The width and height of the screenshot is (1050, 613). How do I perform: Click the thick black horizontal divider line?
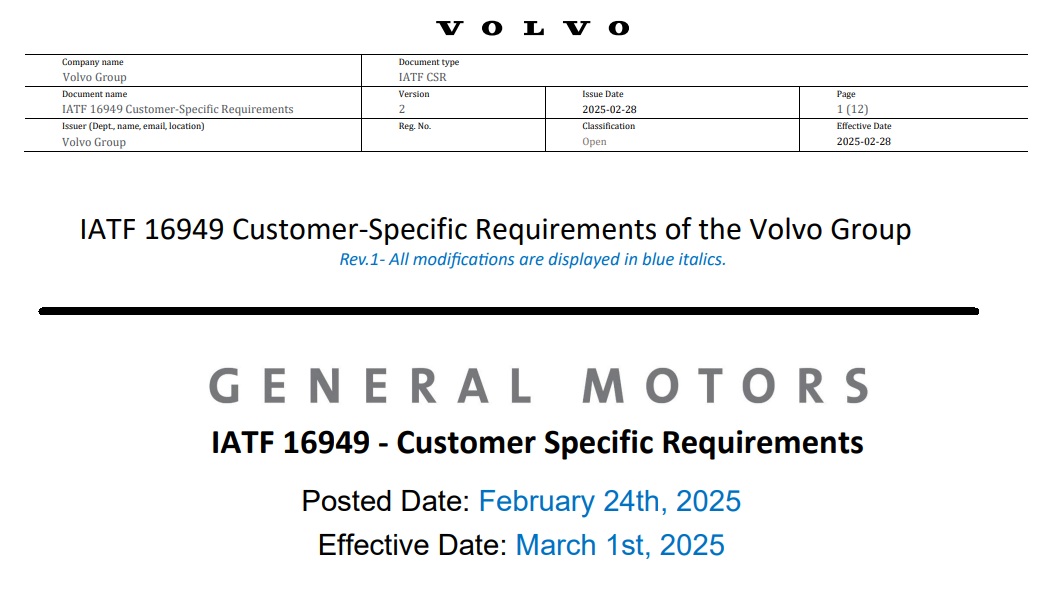pyautogui.click(x=509, y=311)
